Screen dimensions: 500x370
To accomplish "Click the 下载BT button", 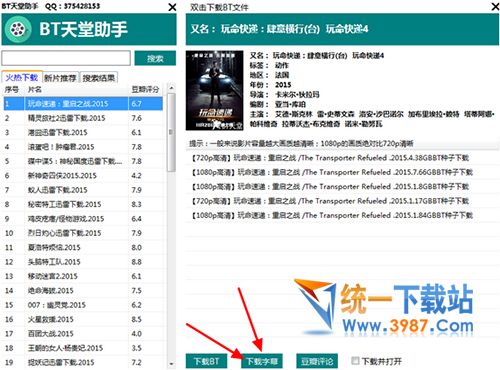I will 206,361.
